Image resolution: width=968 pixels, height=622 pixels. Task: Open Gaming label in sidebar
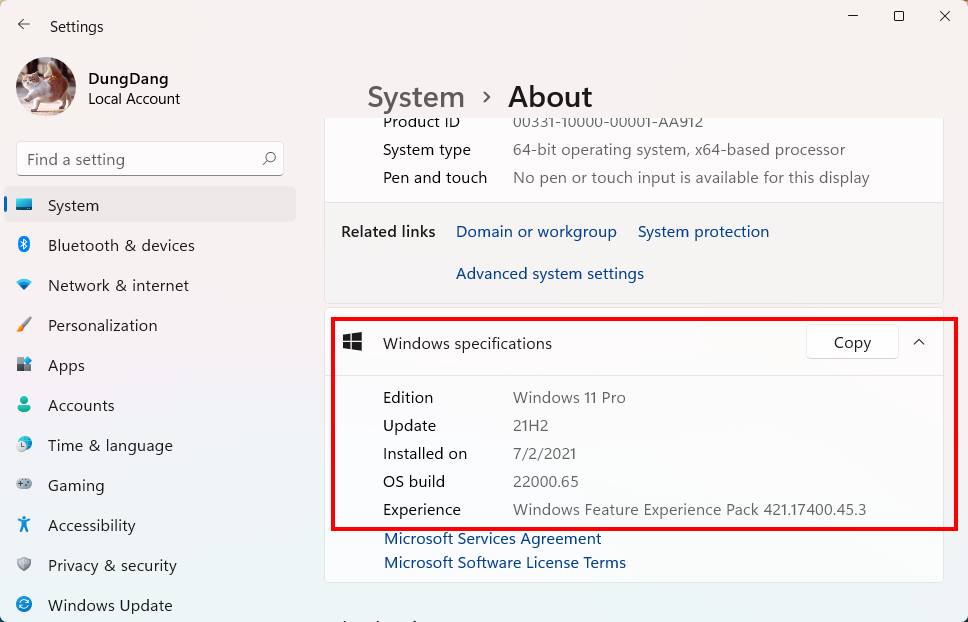(76, 486)
